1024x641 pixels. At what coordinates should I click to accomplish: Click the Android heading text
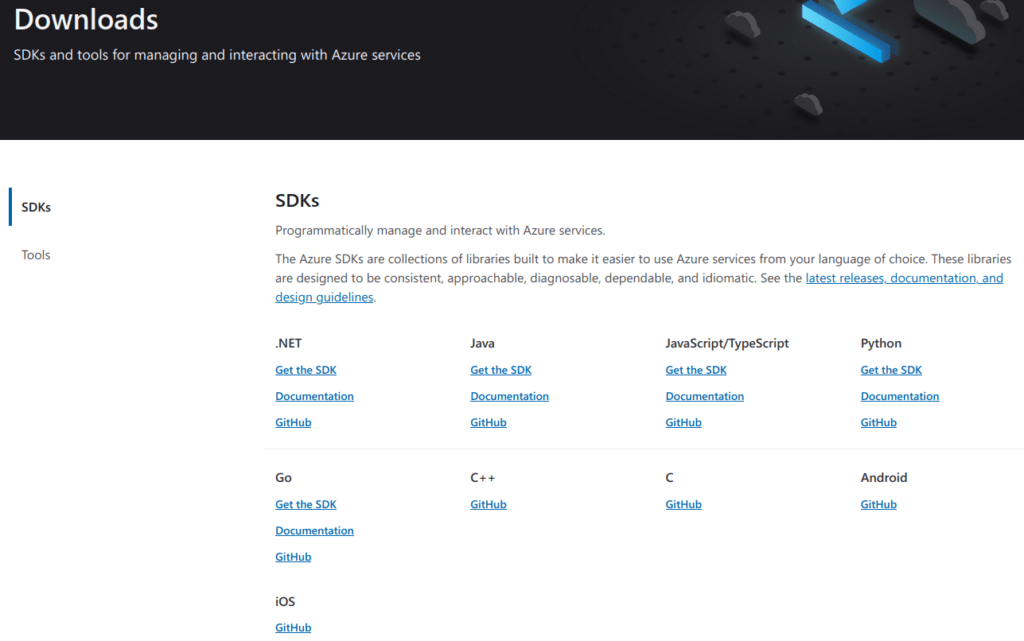(x=884, y=478)
